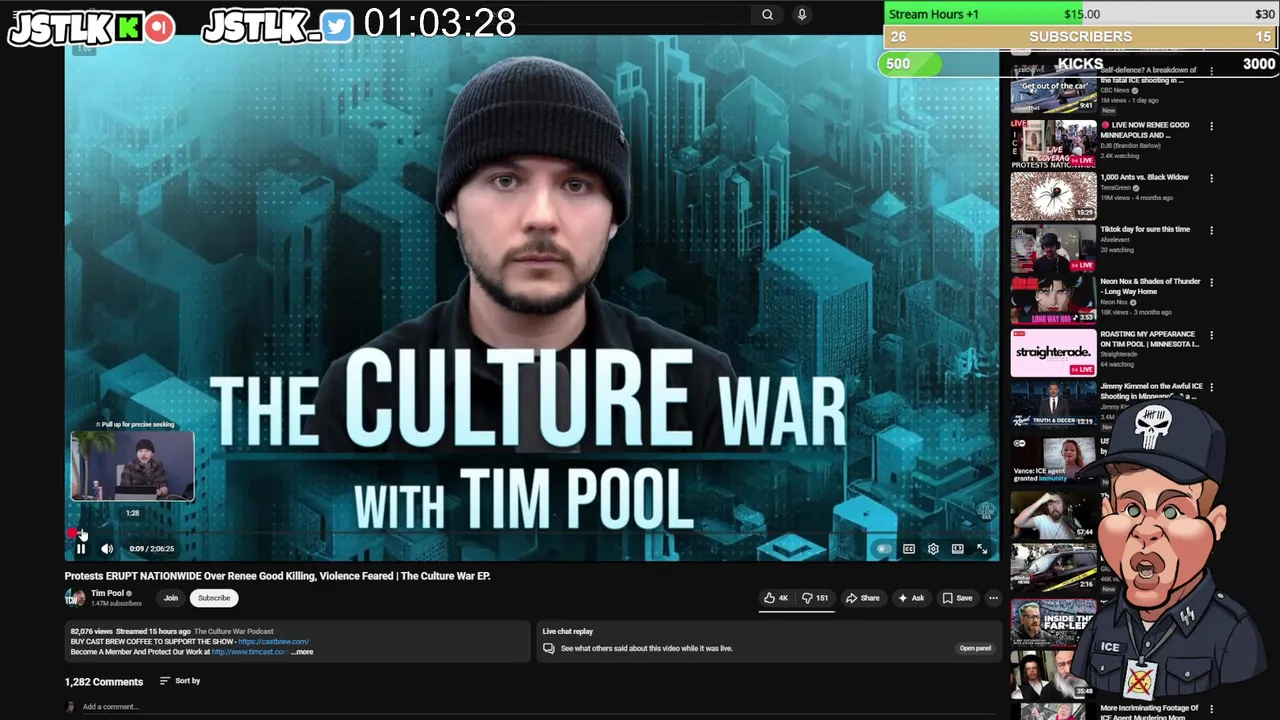Open the 1,000 Ants vs. Black Widow thumbnail
The image size is (1280, 720).
(x=1053, y=195)
